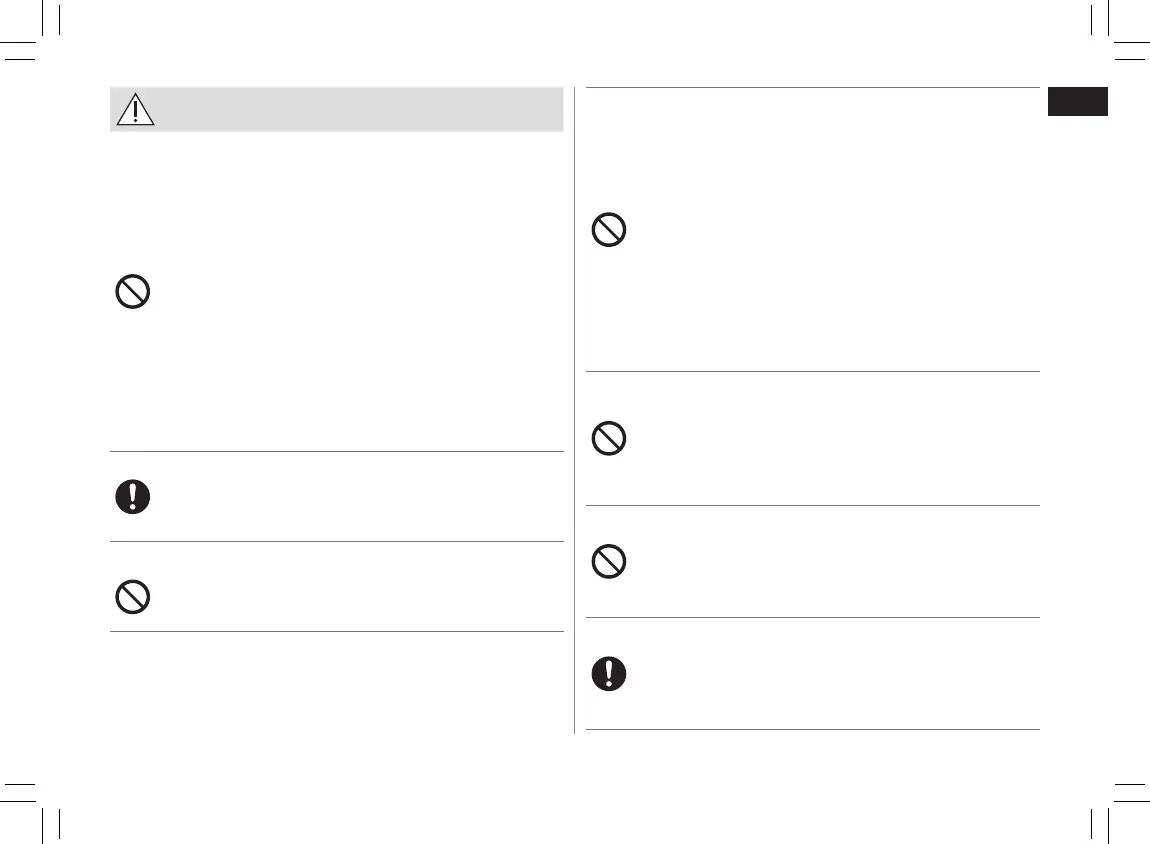Select the black page tab at right edge
The height and width of the screenshot is (844, 1150).
pos(1078,102)
